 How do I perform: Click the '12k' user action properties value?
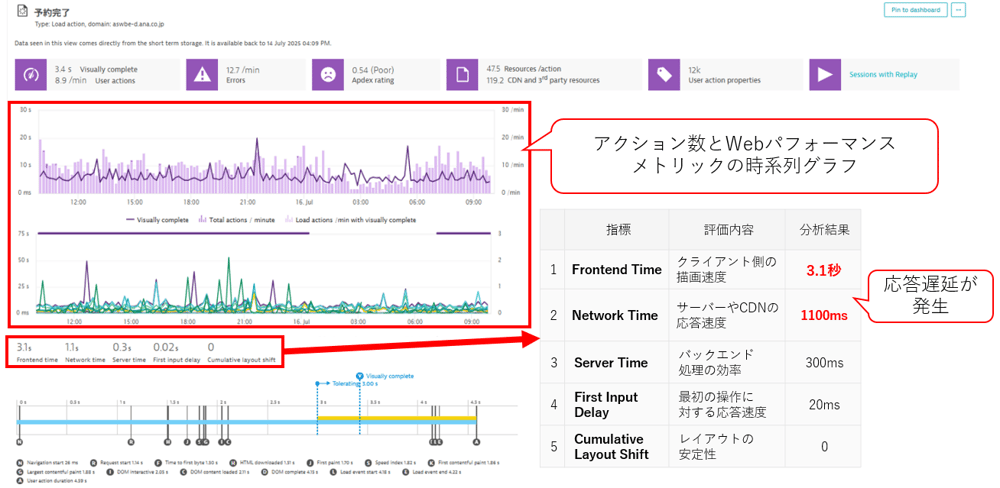click(693, 69)
